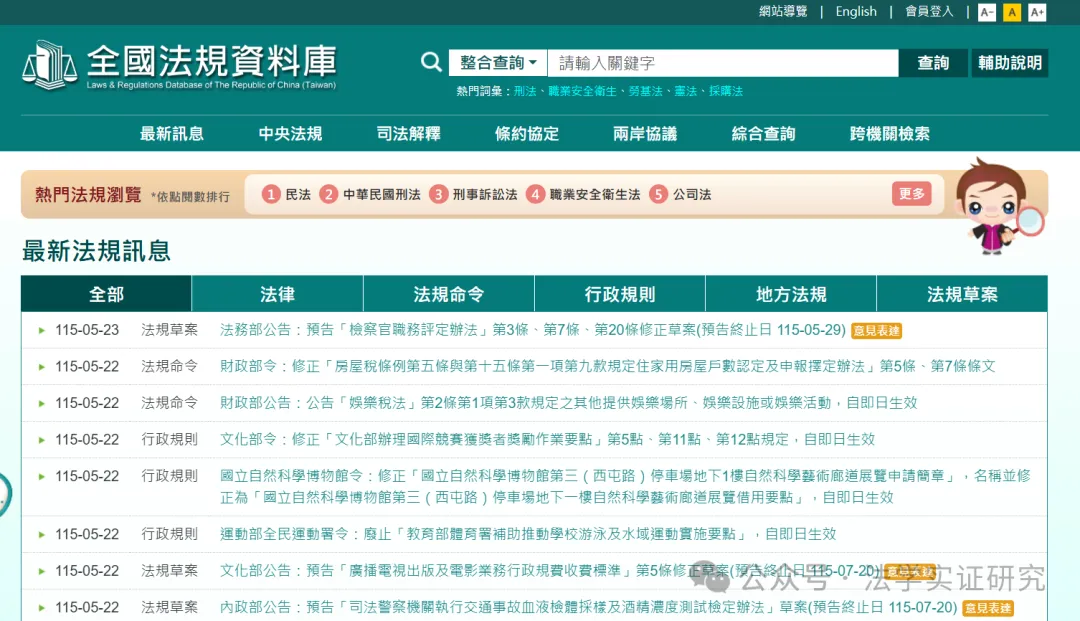Click 法規命令 label on 娛樂稅法 row
Image resolution: width=1080 pixels, height=621 pixels.
[169, 403]
